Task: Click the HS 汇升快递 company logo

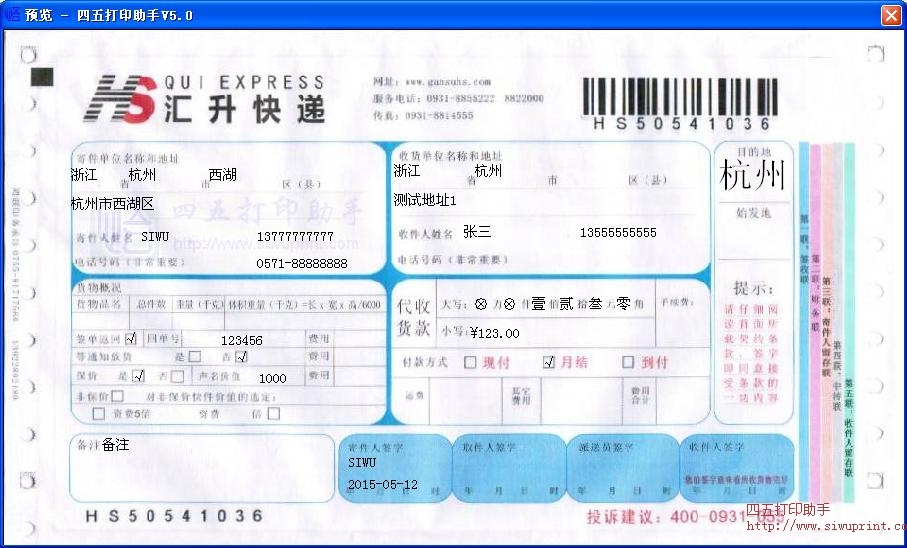Action: pyautogui.click(x=205, y=99)
